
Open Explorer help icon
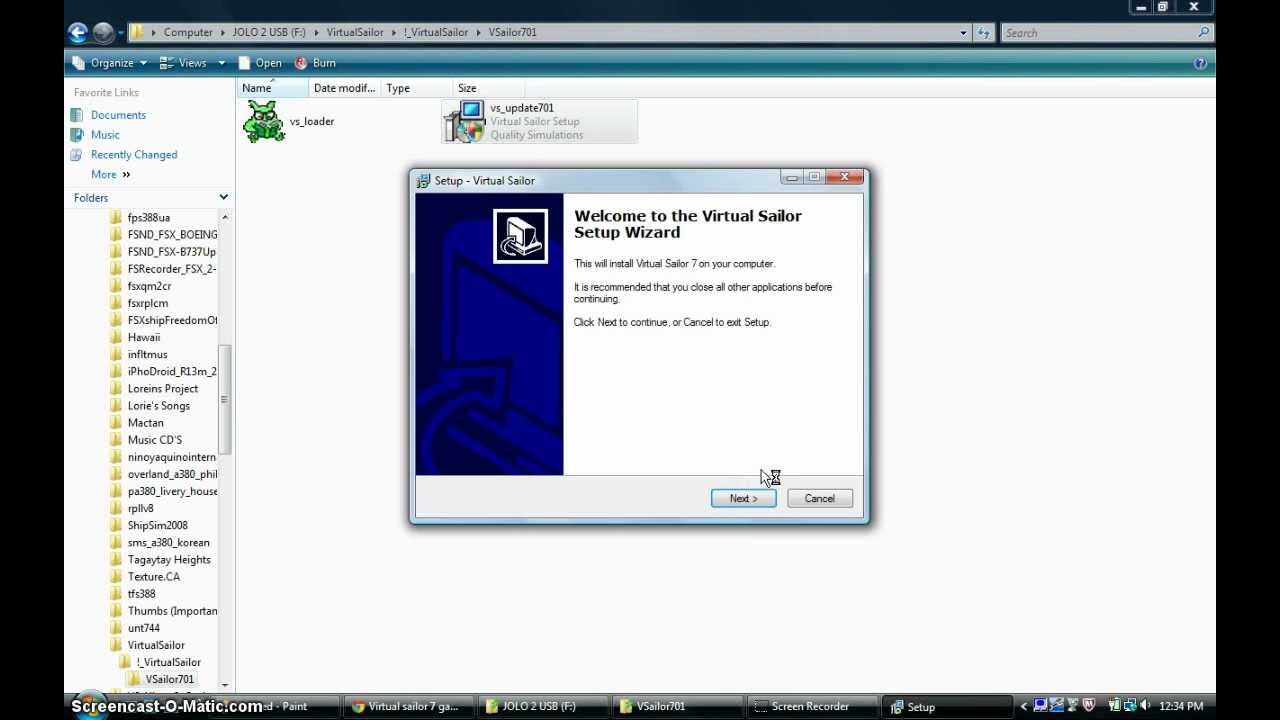(1200, 63)
